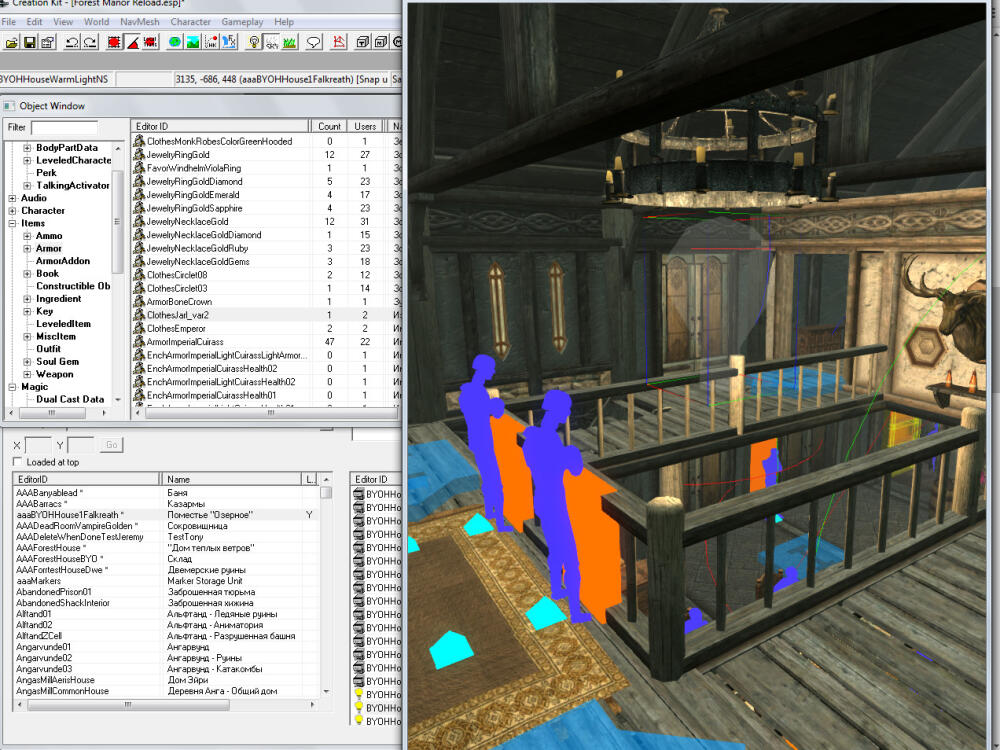The width and height of the screenshot is (1000, 750).
Task: Expand the Armor tree node
Action: pyautogui.click(x=27, y=248)
